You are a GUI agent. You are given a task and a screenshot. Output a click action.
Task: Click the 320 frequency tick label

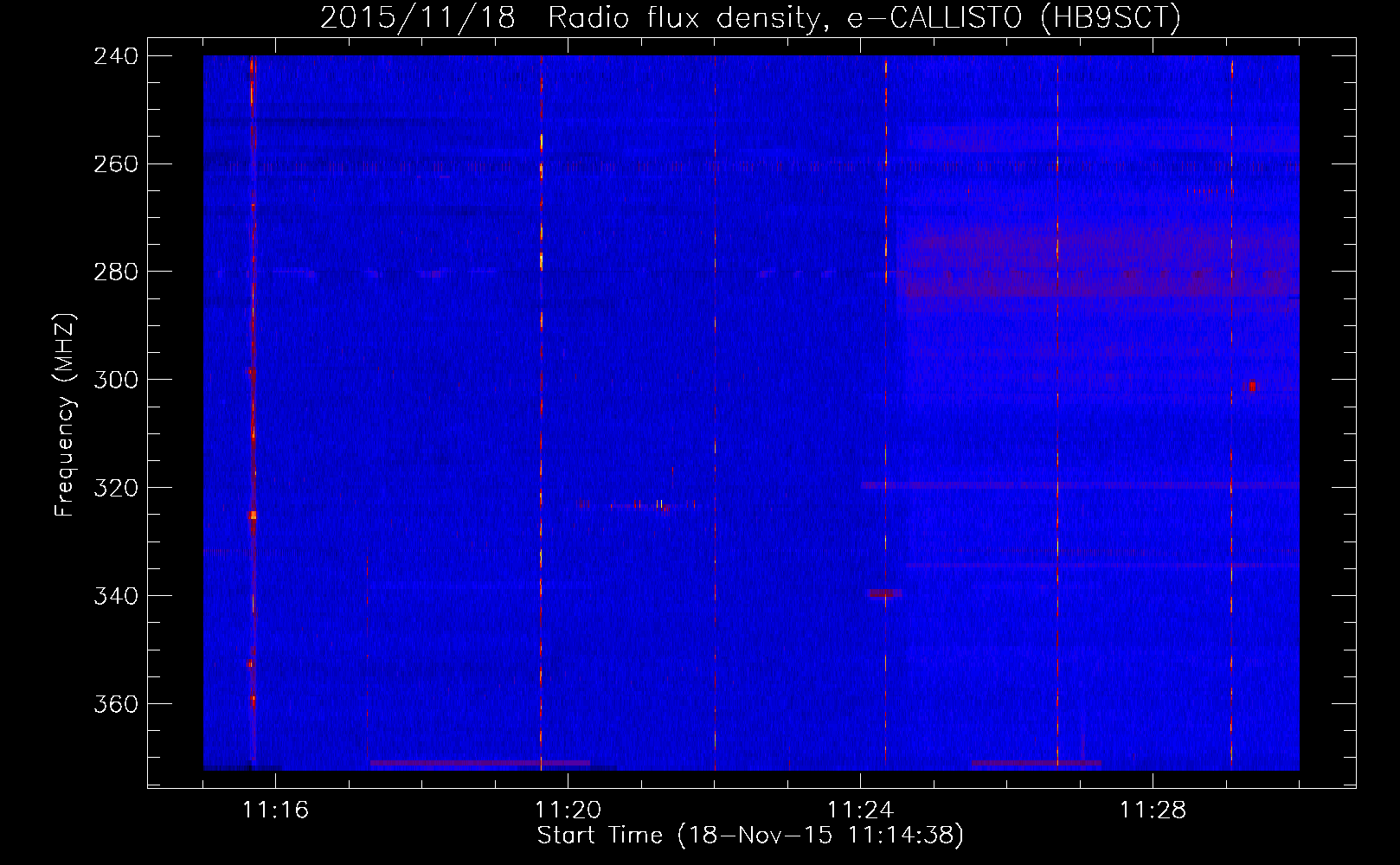(115, 489)
